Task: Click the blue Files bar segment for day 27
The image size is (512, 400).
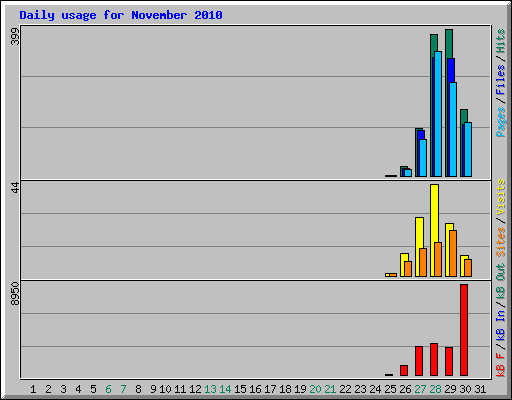Action: 421,135
